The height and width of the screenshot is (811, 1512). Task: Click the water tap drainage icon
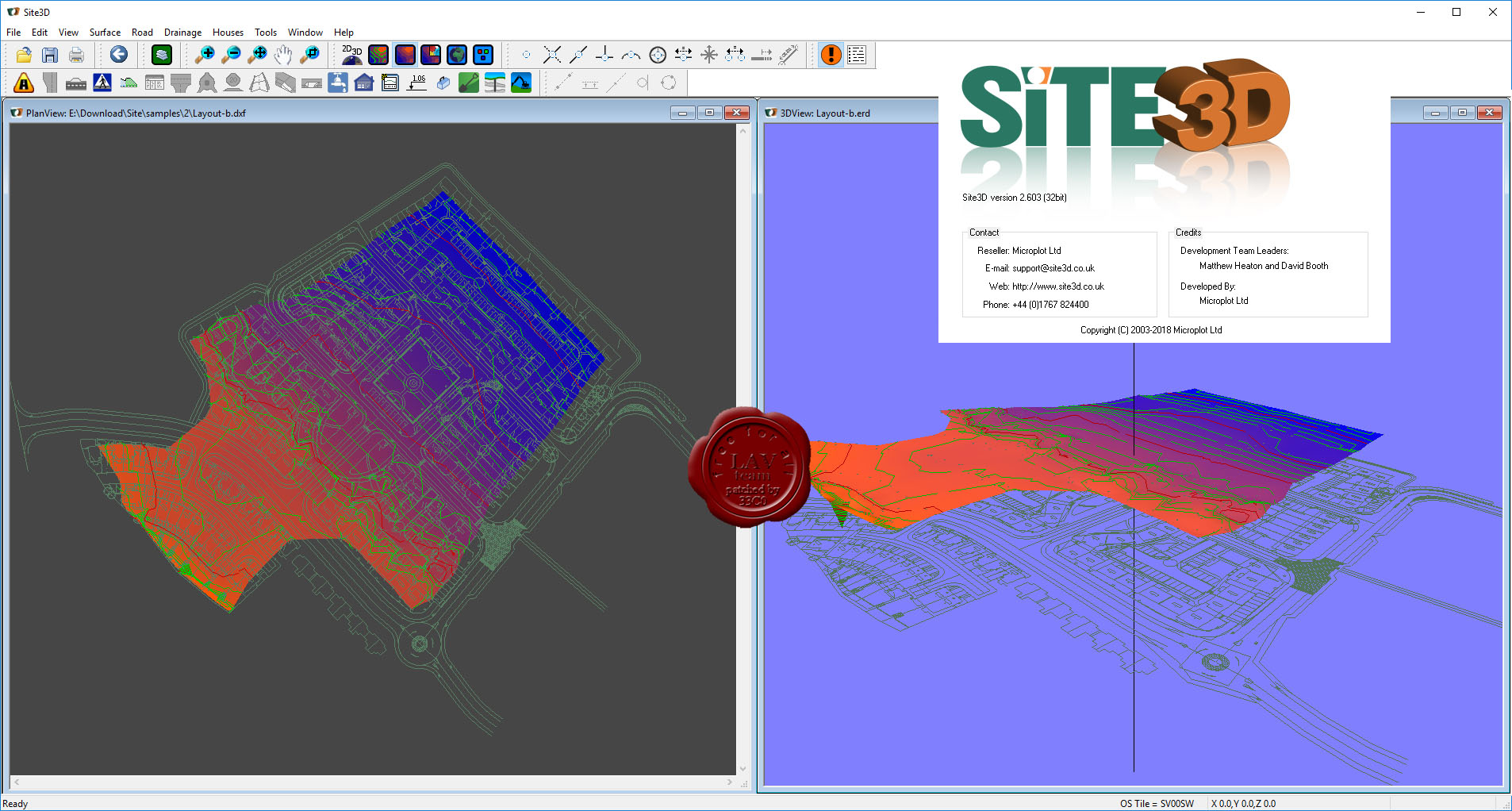[x=338, y=83]
